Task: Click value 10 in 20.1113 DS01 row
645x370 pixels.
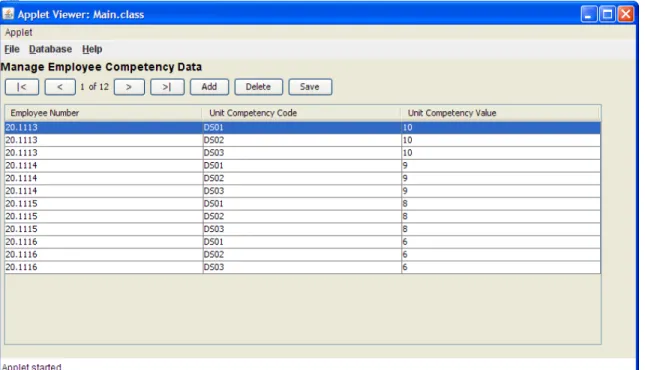Action: 501,128
